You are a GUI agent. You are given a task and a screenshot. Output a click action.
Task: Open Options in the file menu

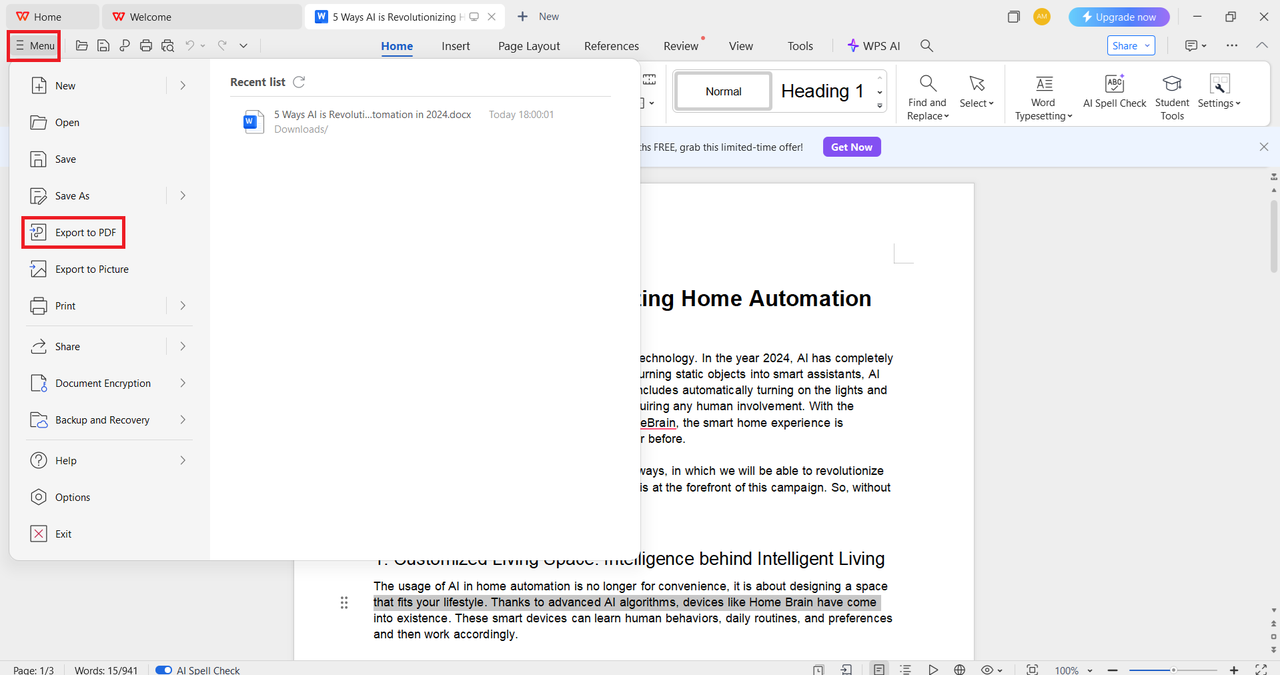click(x=72, y=498)
